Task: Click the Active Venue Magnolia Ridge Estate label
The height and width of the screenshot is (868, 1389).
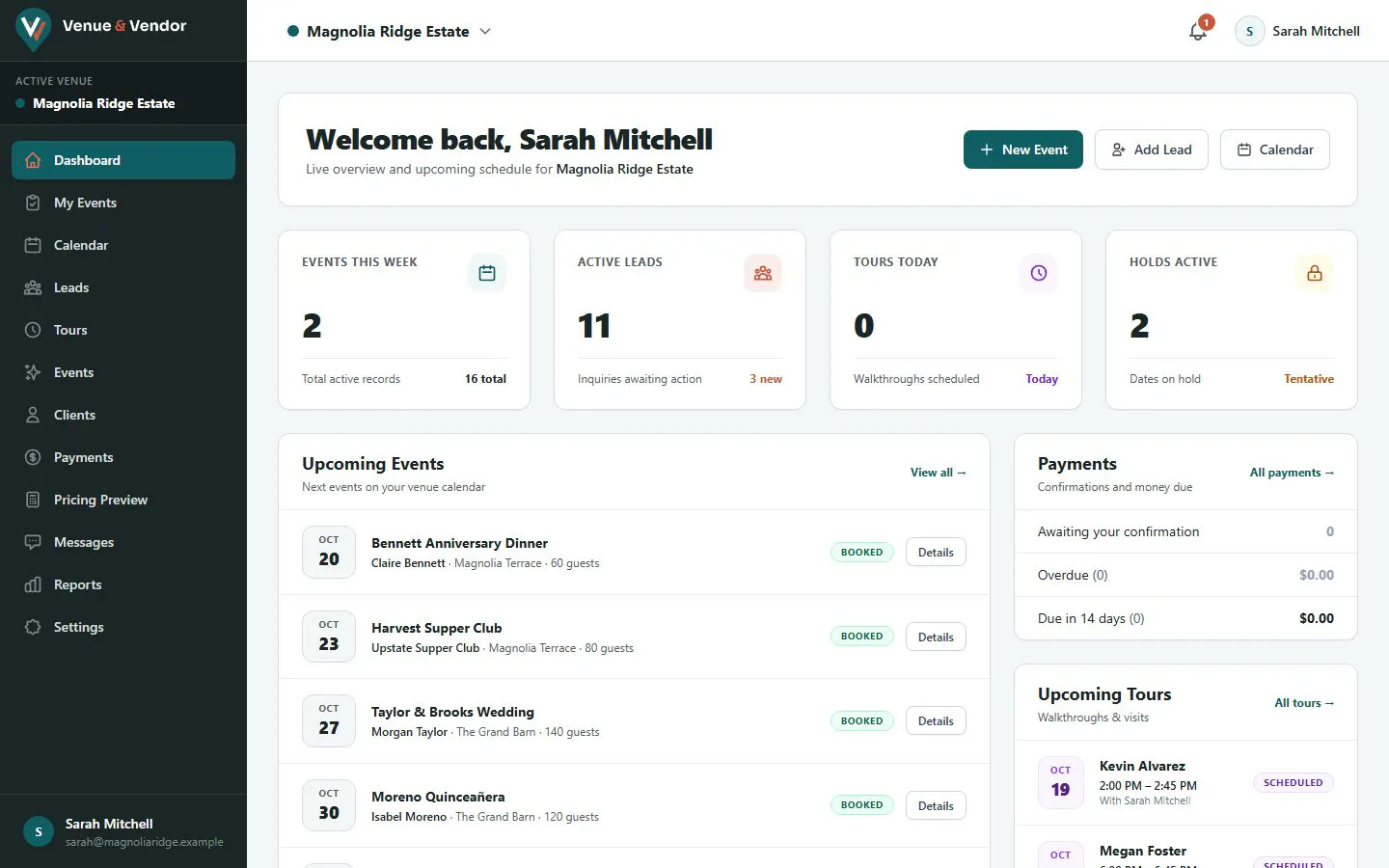Action: [104, 103]
